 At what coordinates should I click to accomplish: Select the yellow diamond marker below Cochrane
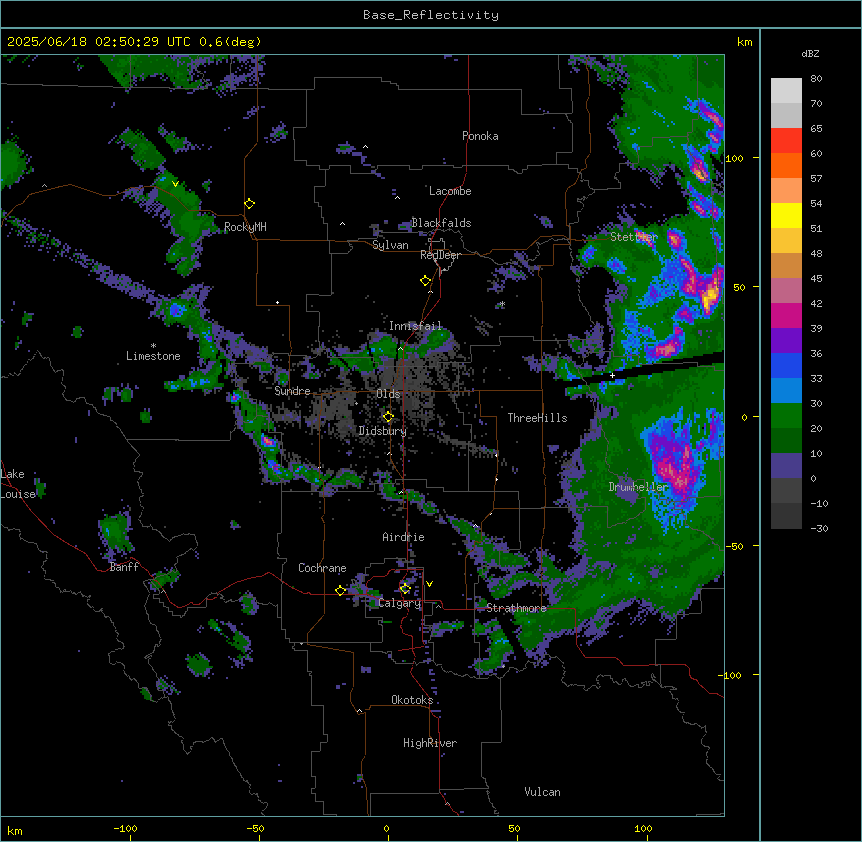340,590
